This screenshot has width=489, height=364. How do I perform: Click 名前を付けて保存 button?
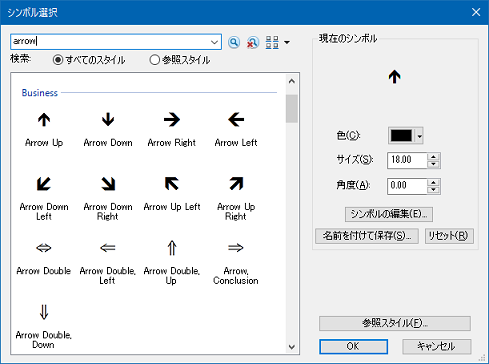[367, 236]
